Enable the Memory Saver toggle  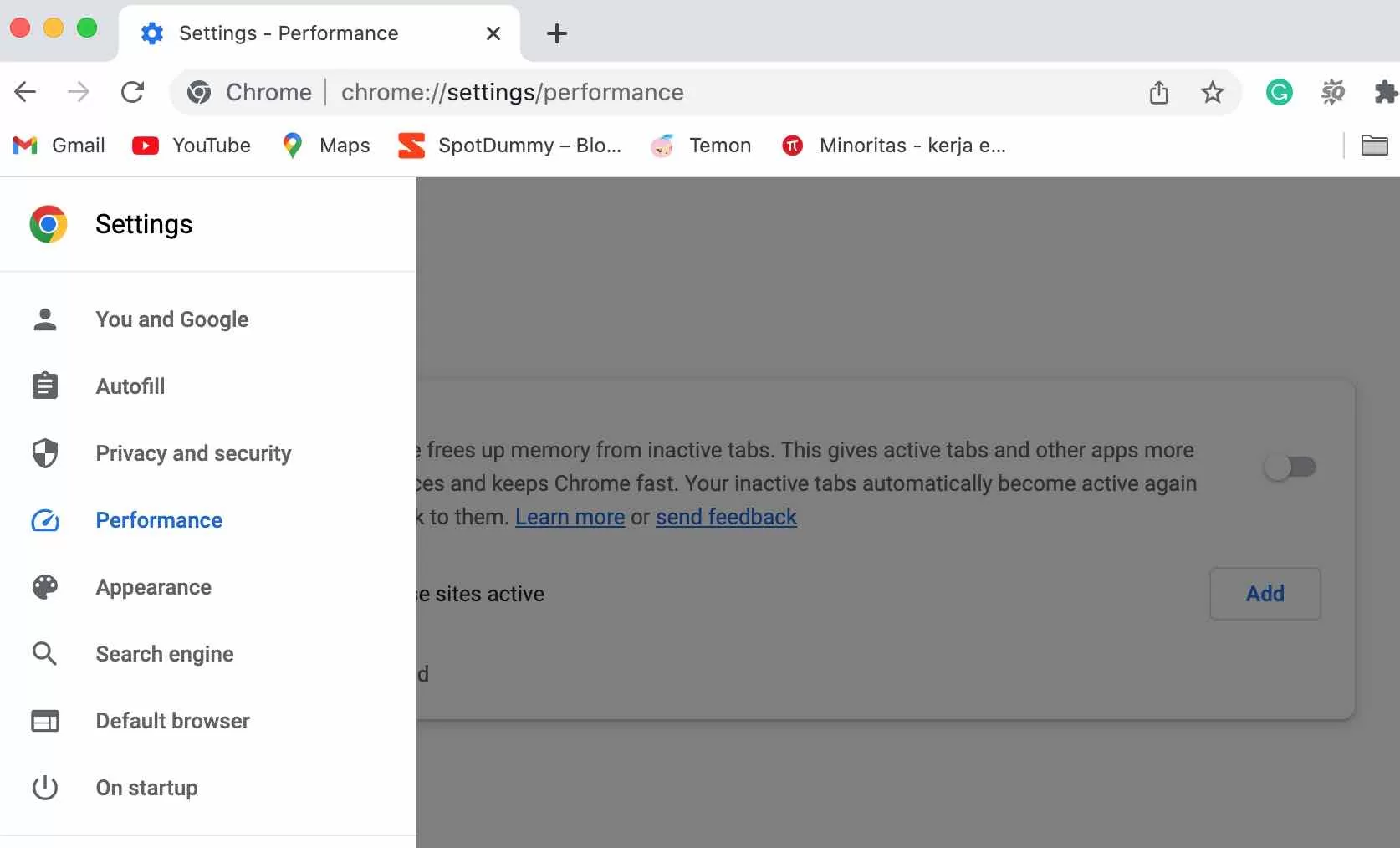pos(1290,467)
